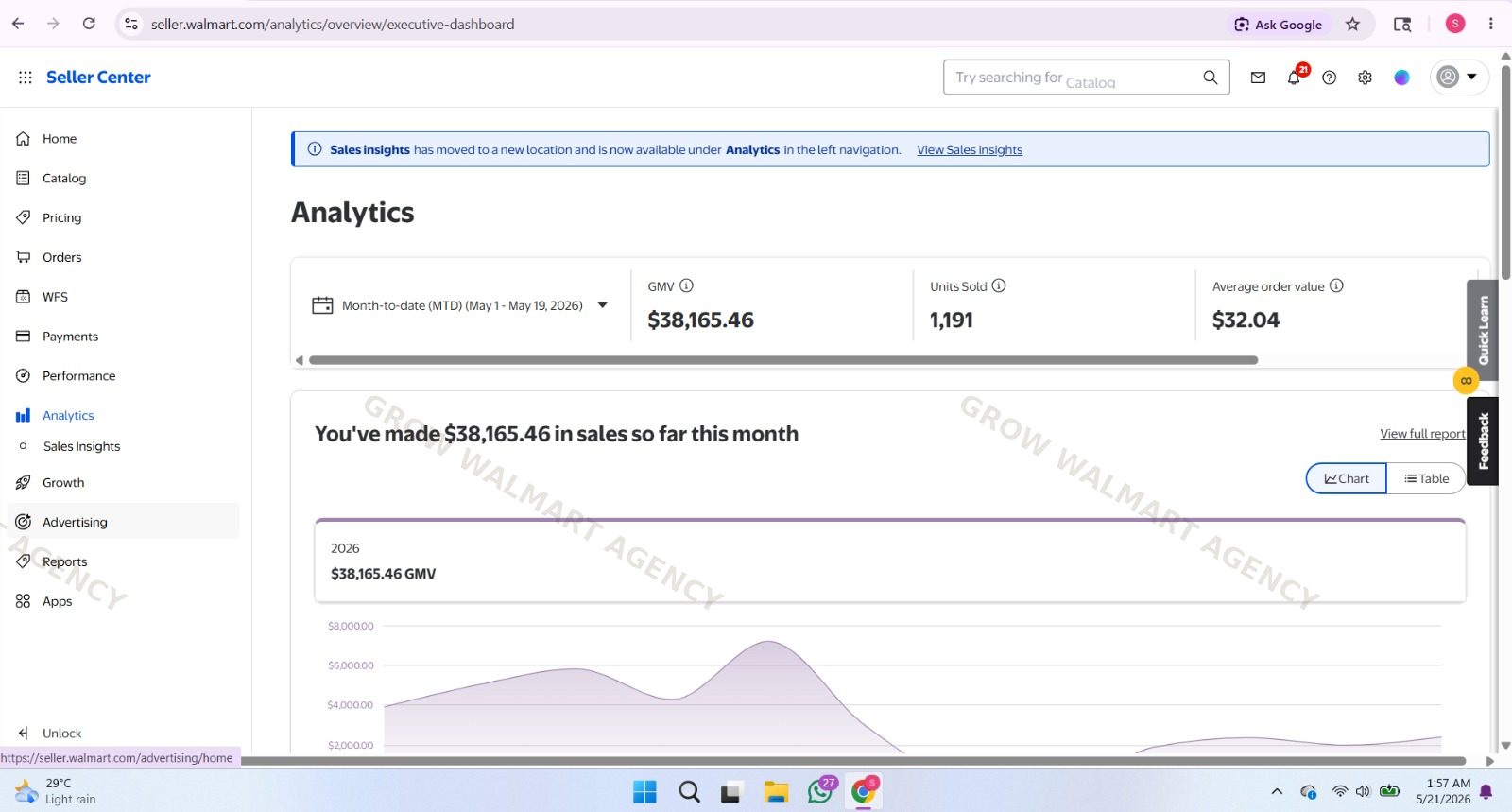
Task: Click the Home house icon
Action: (x=24, y=139)
